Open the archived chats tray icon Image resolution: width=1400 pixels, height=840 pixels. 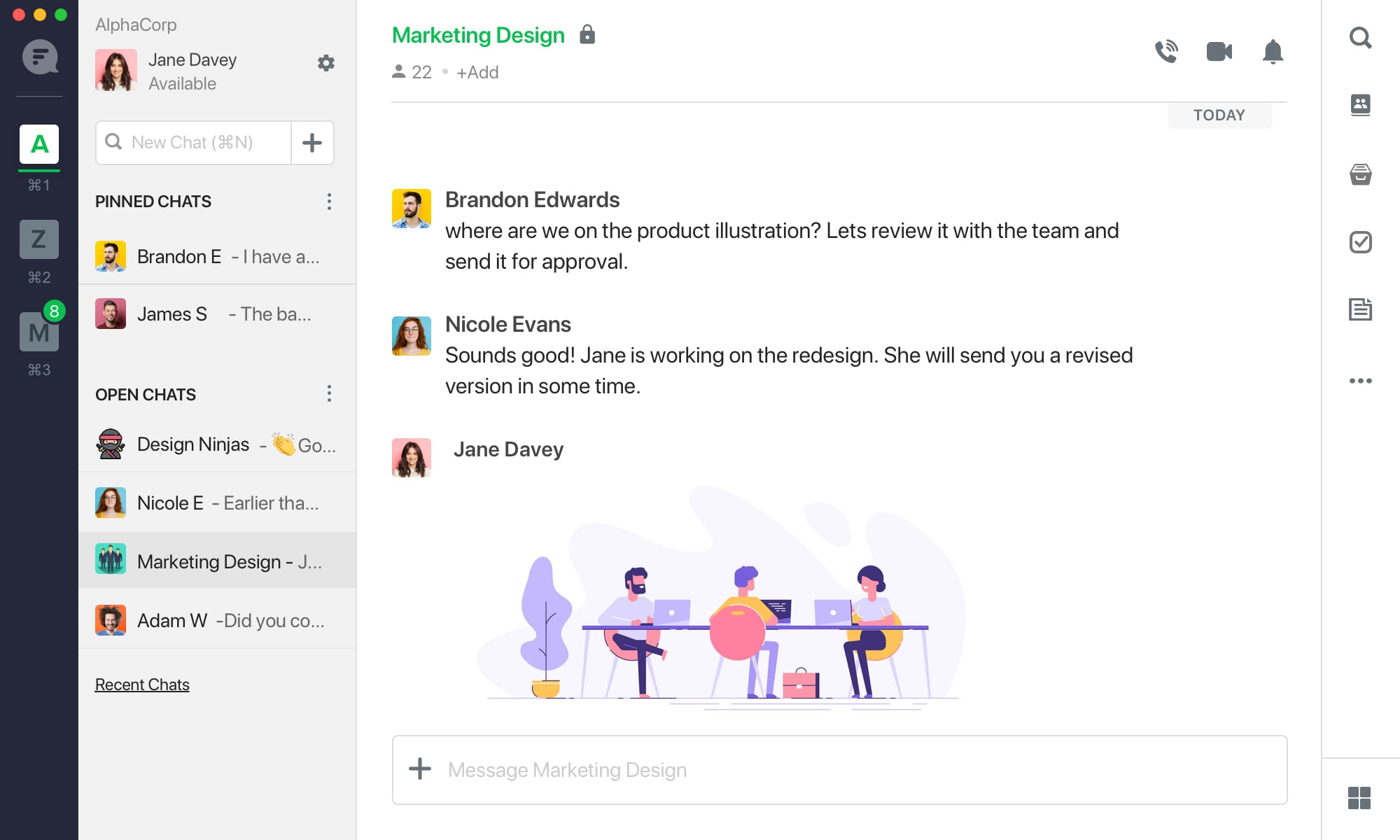(x=1360, y=174)
